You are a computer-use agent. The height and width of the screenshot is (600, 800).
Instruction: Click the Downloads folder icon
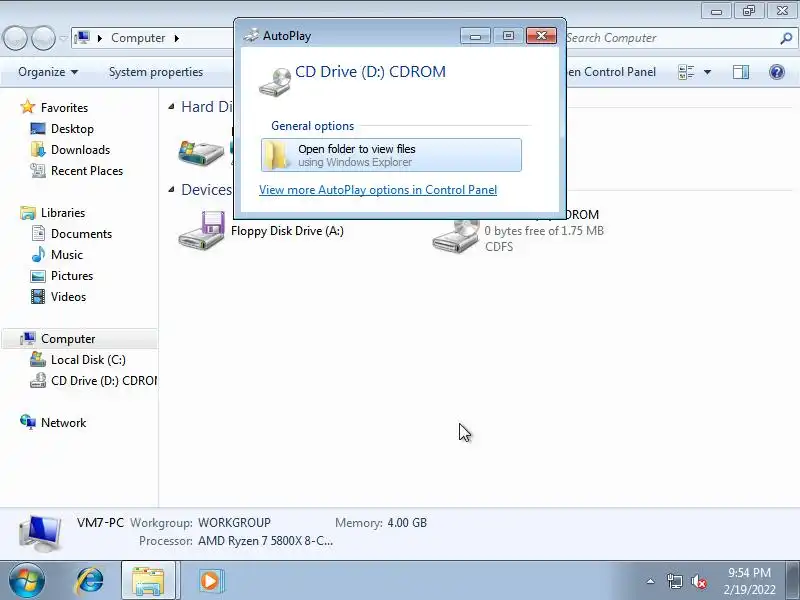[38, 149]
